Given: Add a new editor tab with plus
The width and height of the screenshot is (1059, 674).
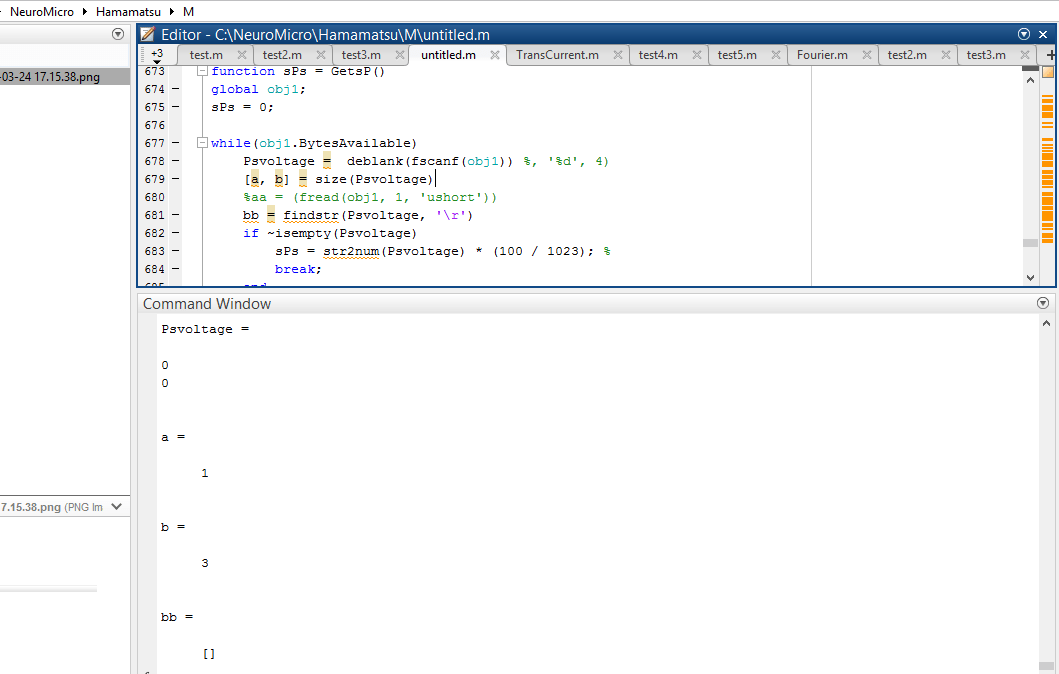Looking at the screenshot, I should (x=1051, y=55).
